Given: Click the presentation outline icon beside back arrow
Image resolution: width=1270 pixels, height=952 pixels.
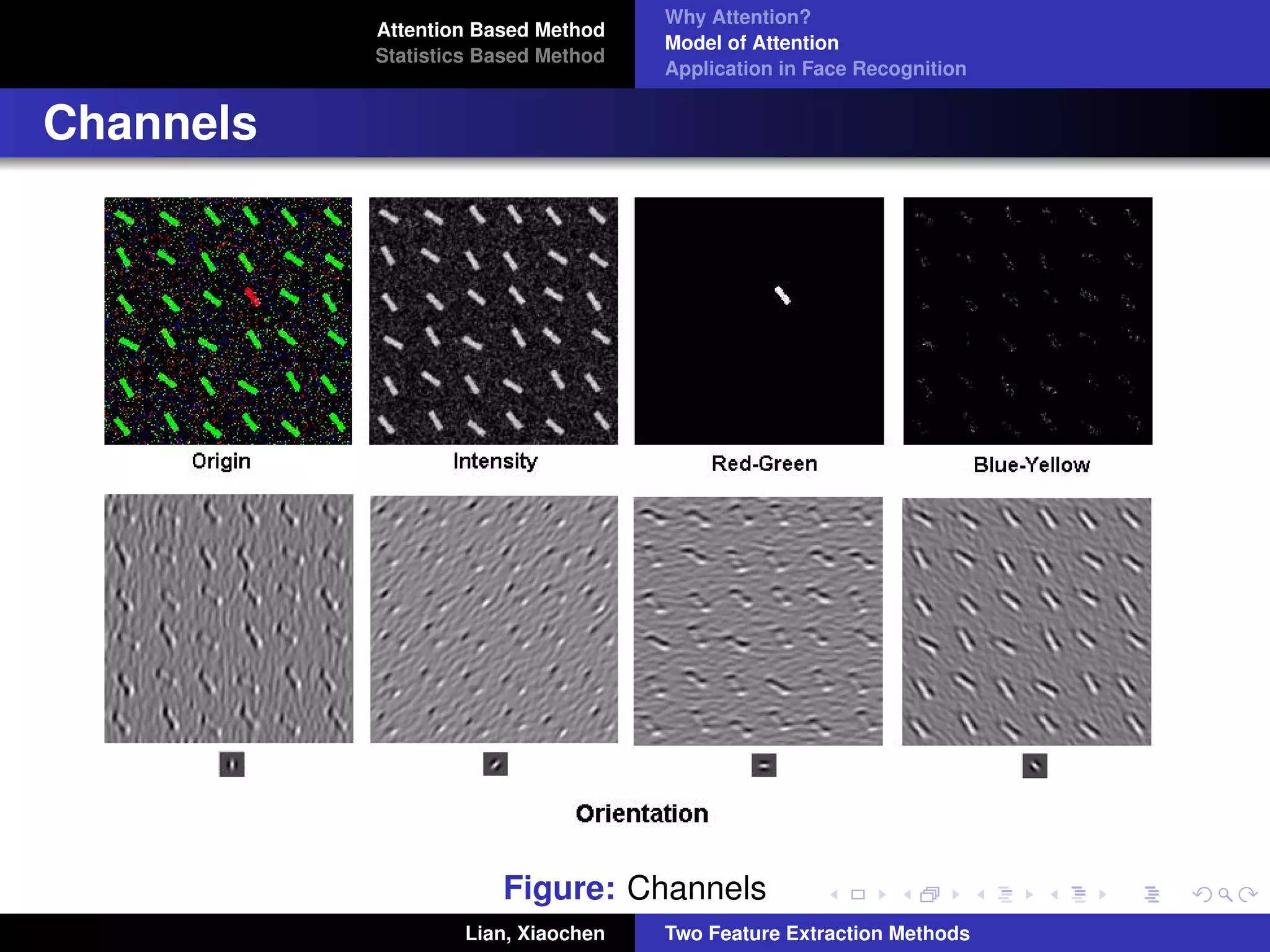Looking at the screenshot, I should (1152, 894).
